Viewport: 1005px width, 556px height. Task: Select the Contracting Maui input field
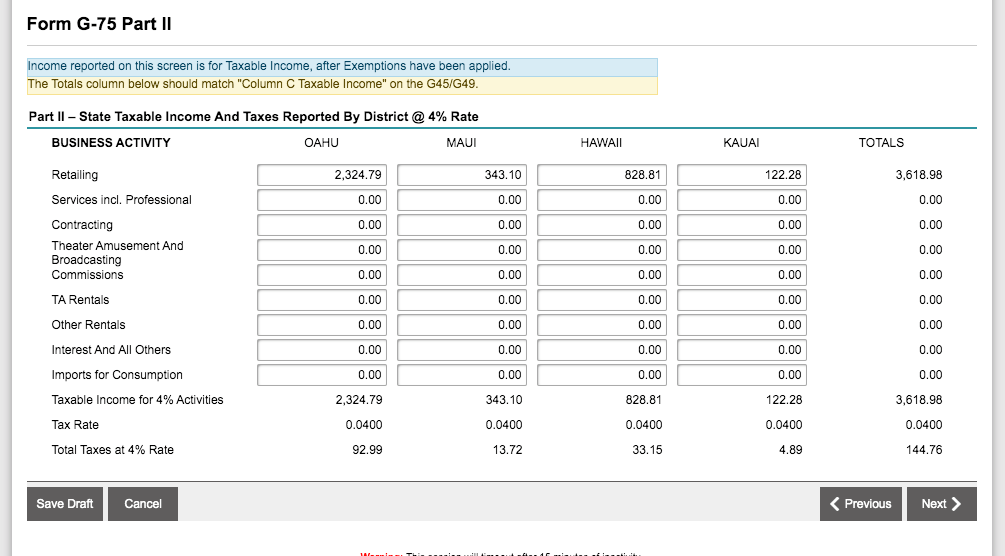coord(461,225)
